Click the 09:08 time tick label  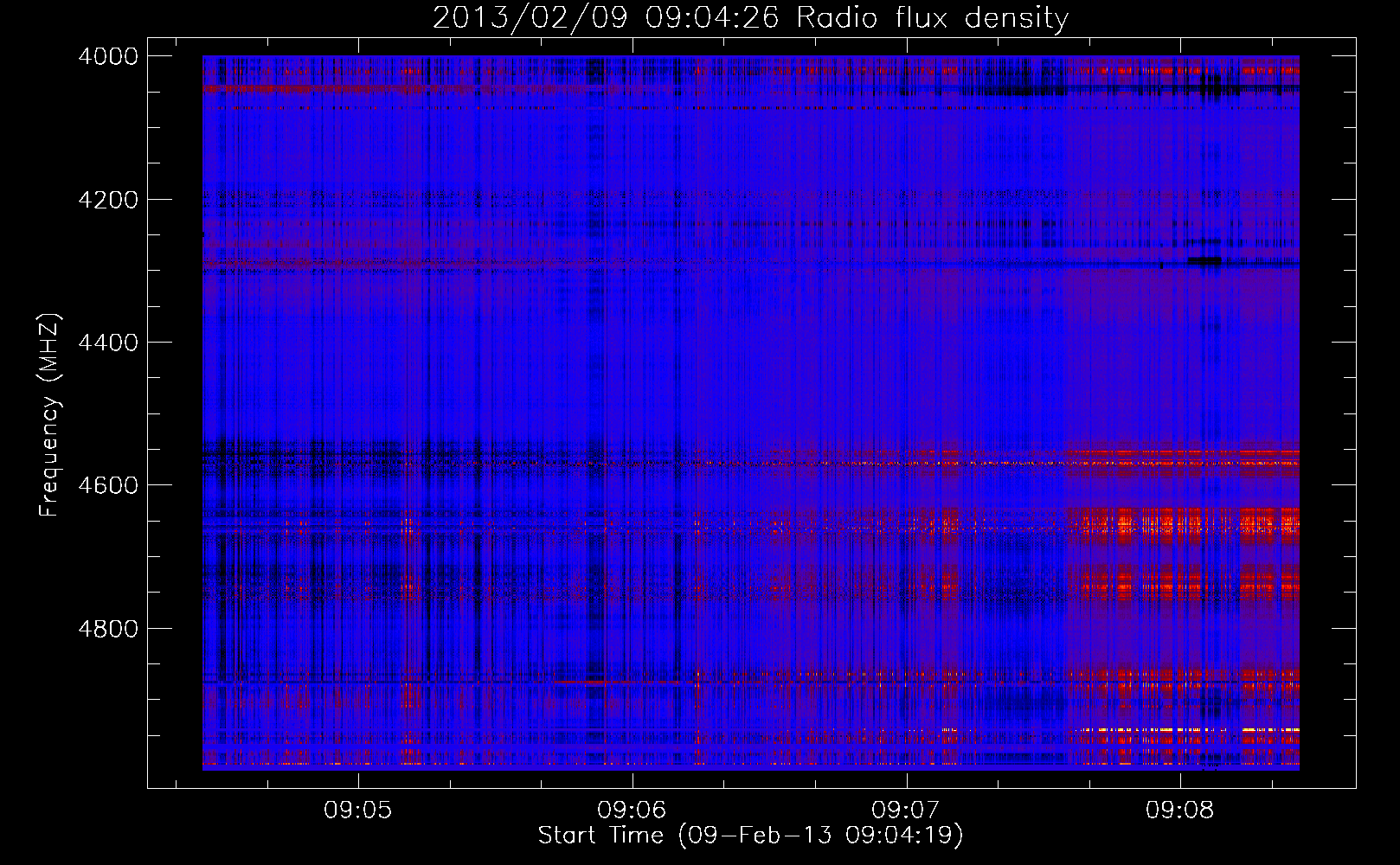click(x=1180, y=811)
